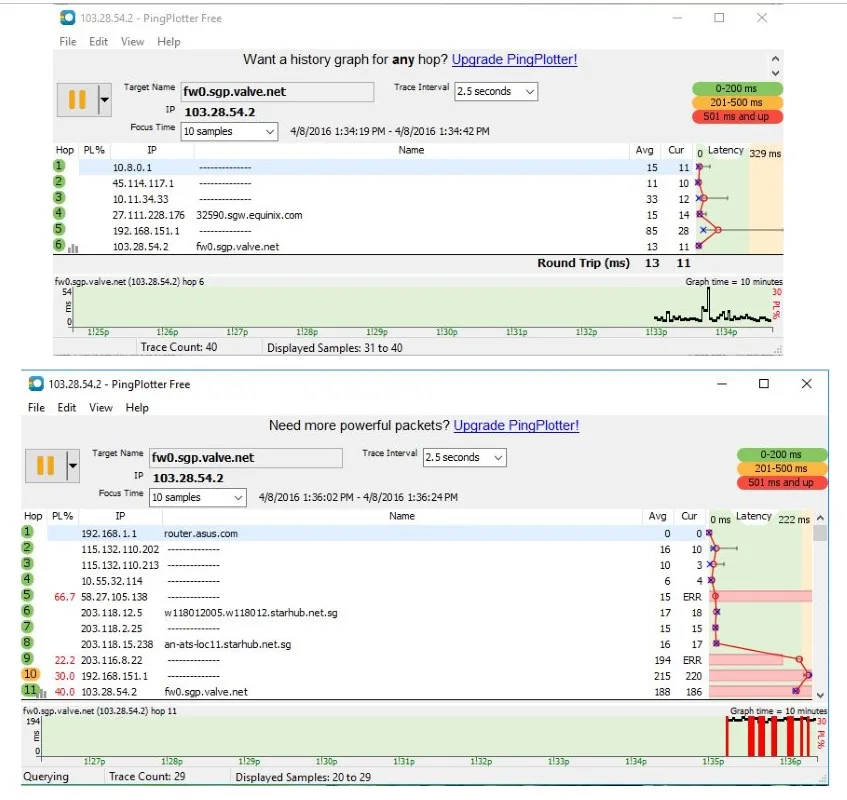
Task: Click the 501 ms and up legend in upper window
Action: pos(737,116)
